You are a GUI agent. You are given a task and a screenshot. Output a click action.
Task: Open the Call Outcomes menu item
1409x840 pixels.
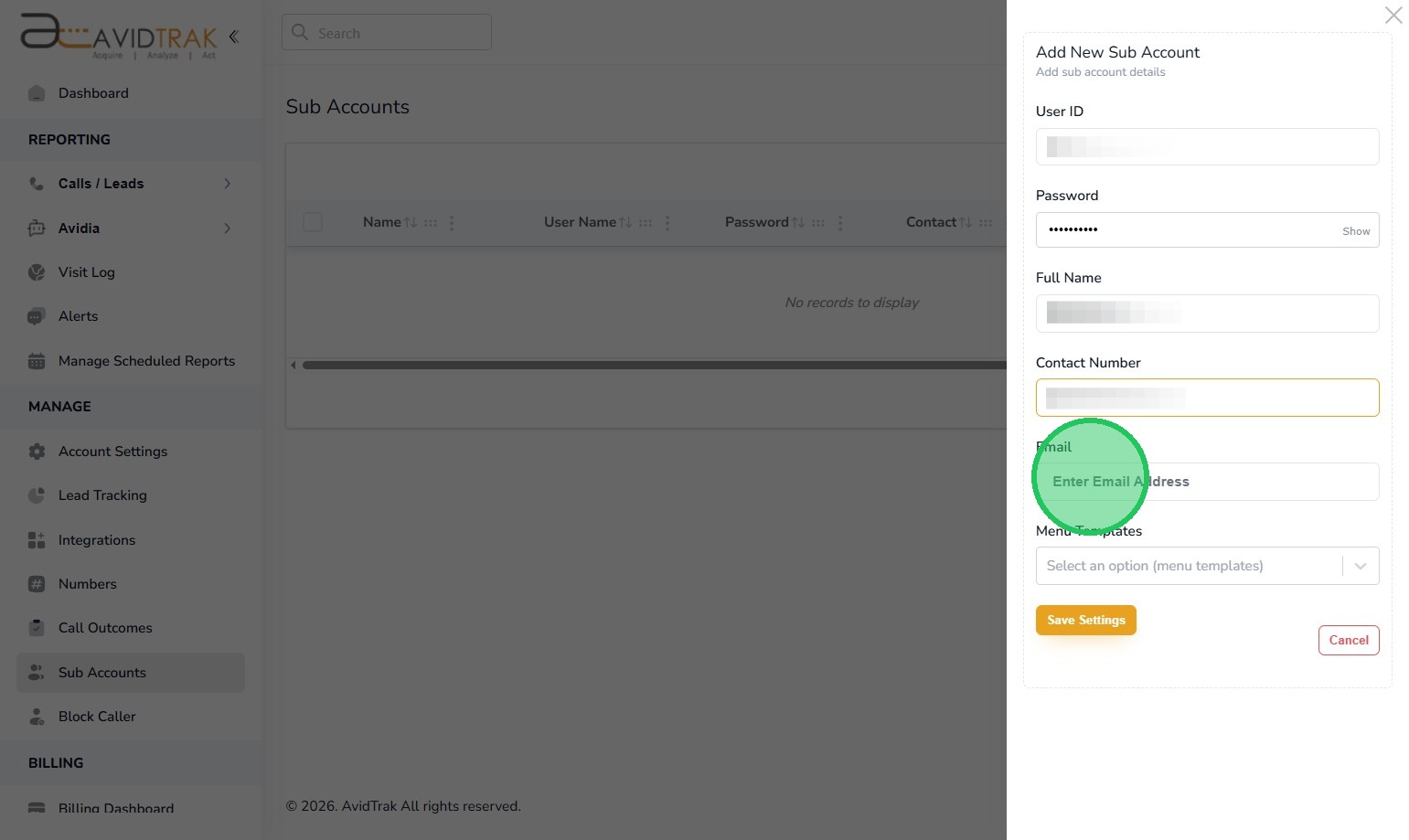tap(105, 628)
